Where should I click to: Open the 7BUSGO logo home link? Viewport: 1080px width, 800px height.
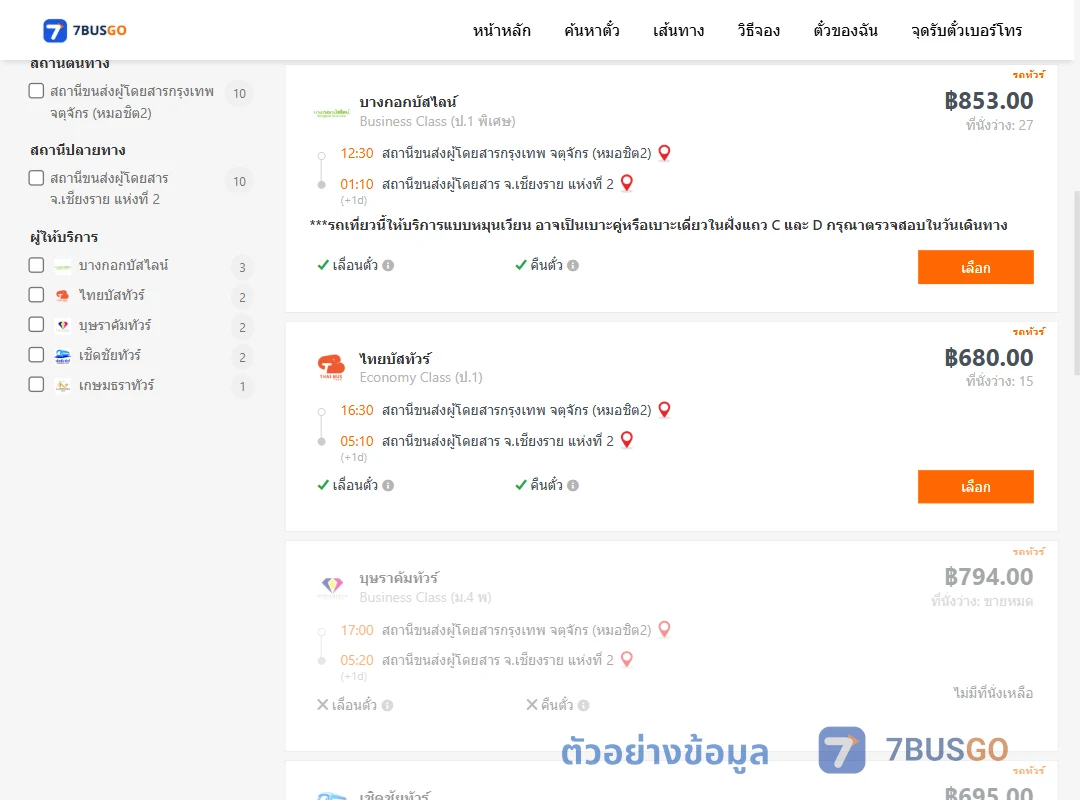[x=85, y=30]
